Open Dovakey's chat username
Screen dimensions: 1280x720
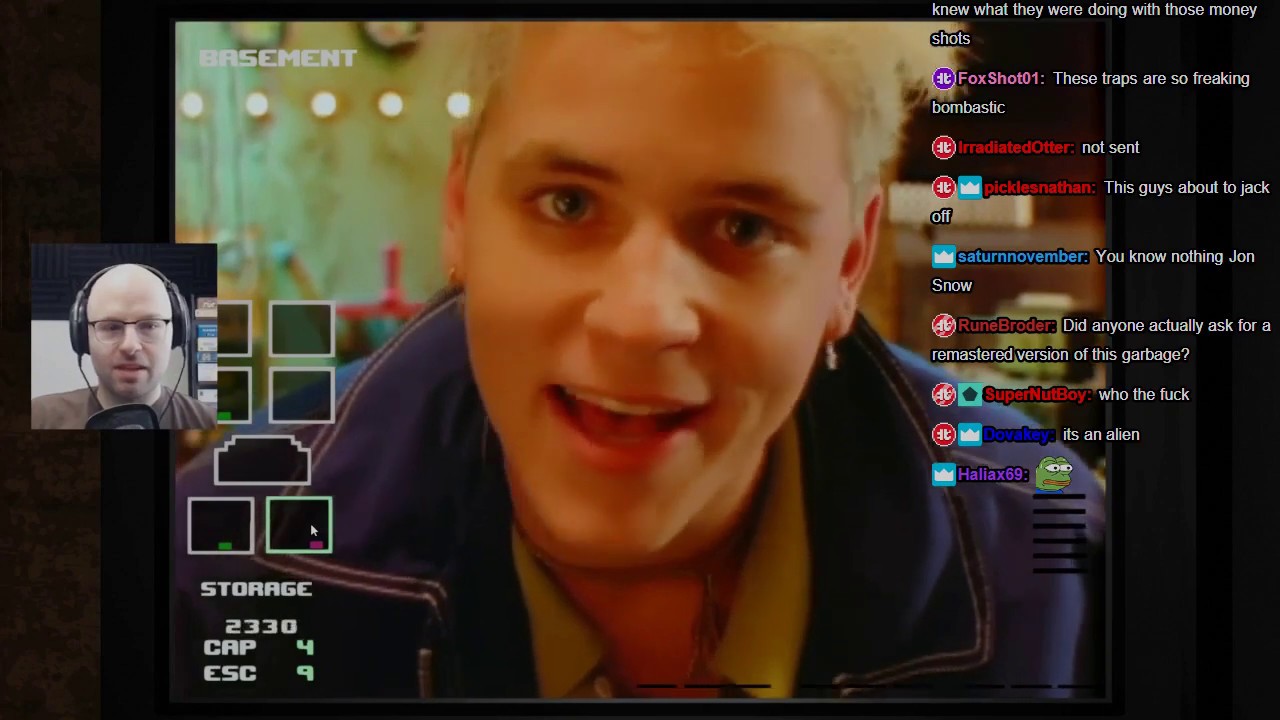1019,434
